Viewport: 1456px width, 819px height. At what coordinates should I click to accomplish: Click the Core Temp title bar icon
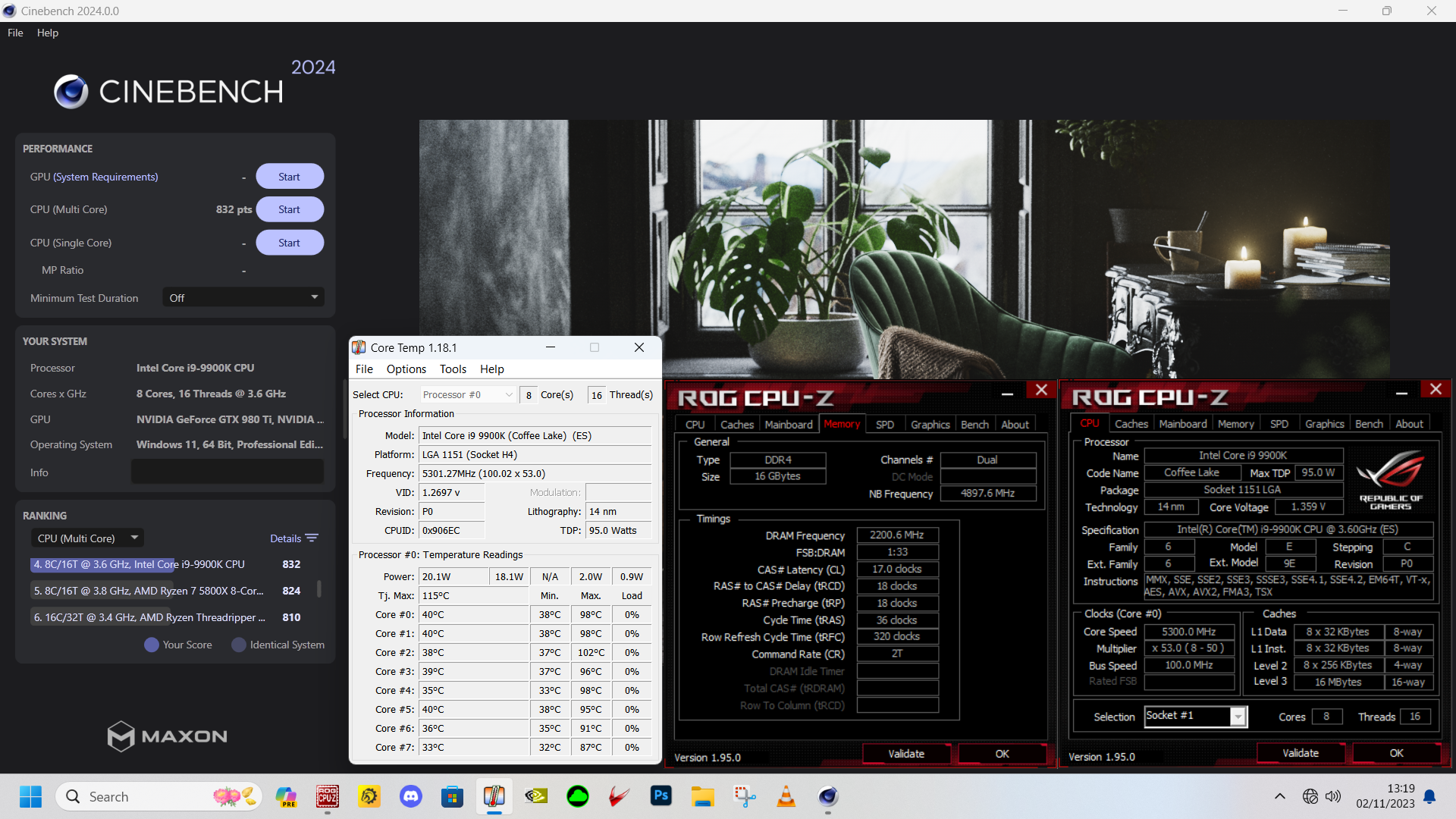pos(359,347)
